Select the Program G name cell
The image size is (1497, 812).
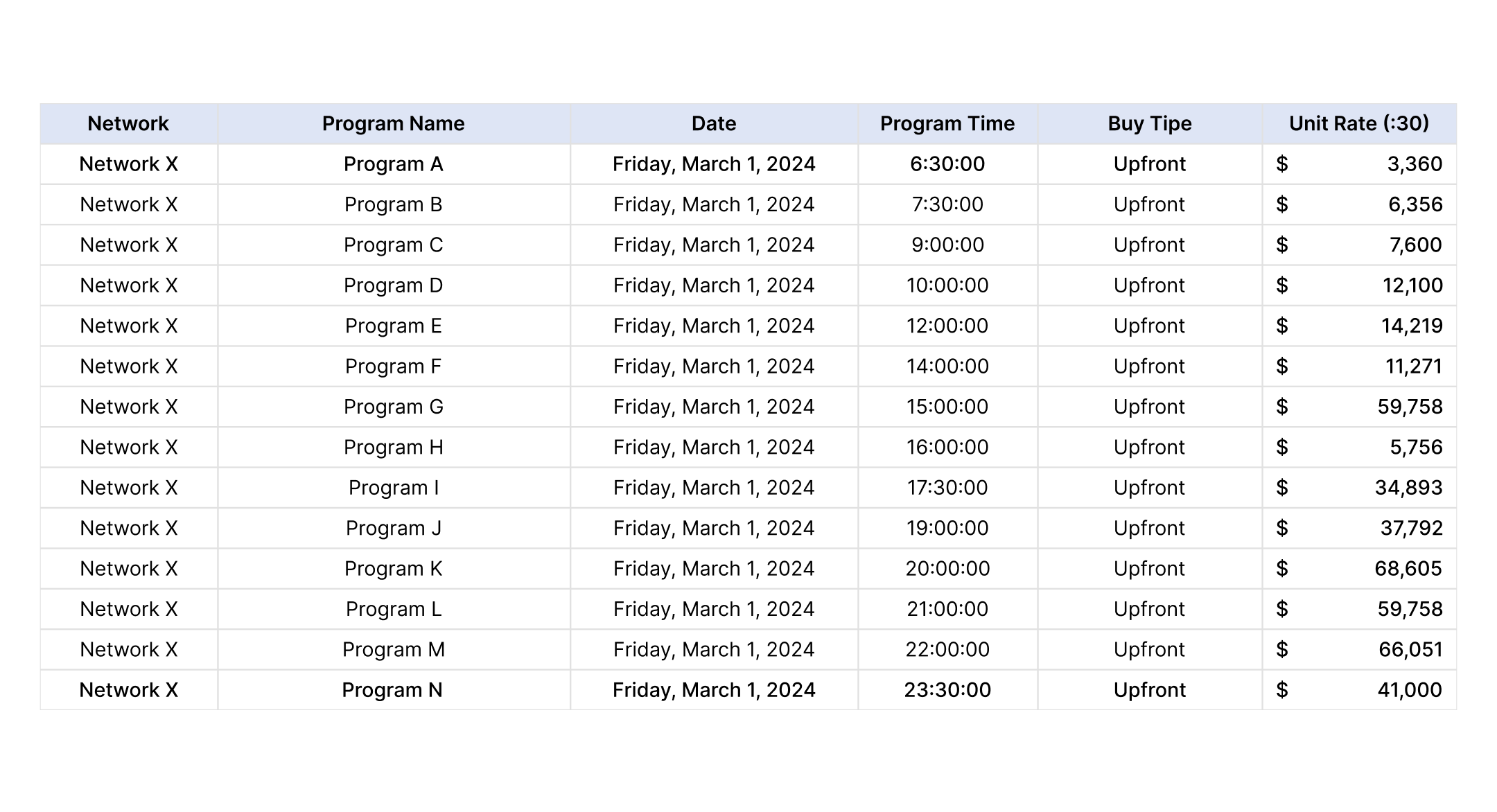tap(394, 407)
